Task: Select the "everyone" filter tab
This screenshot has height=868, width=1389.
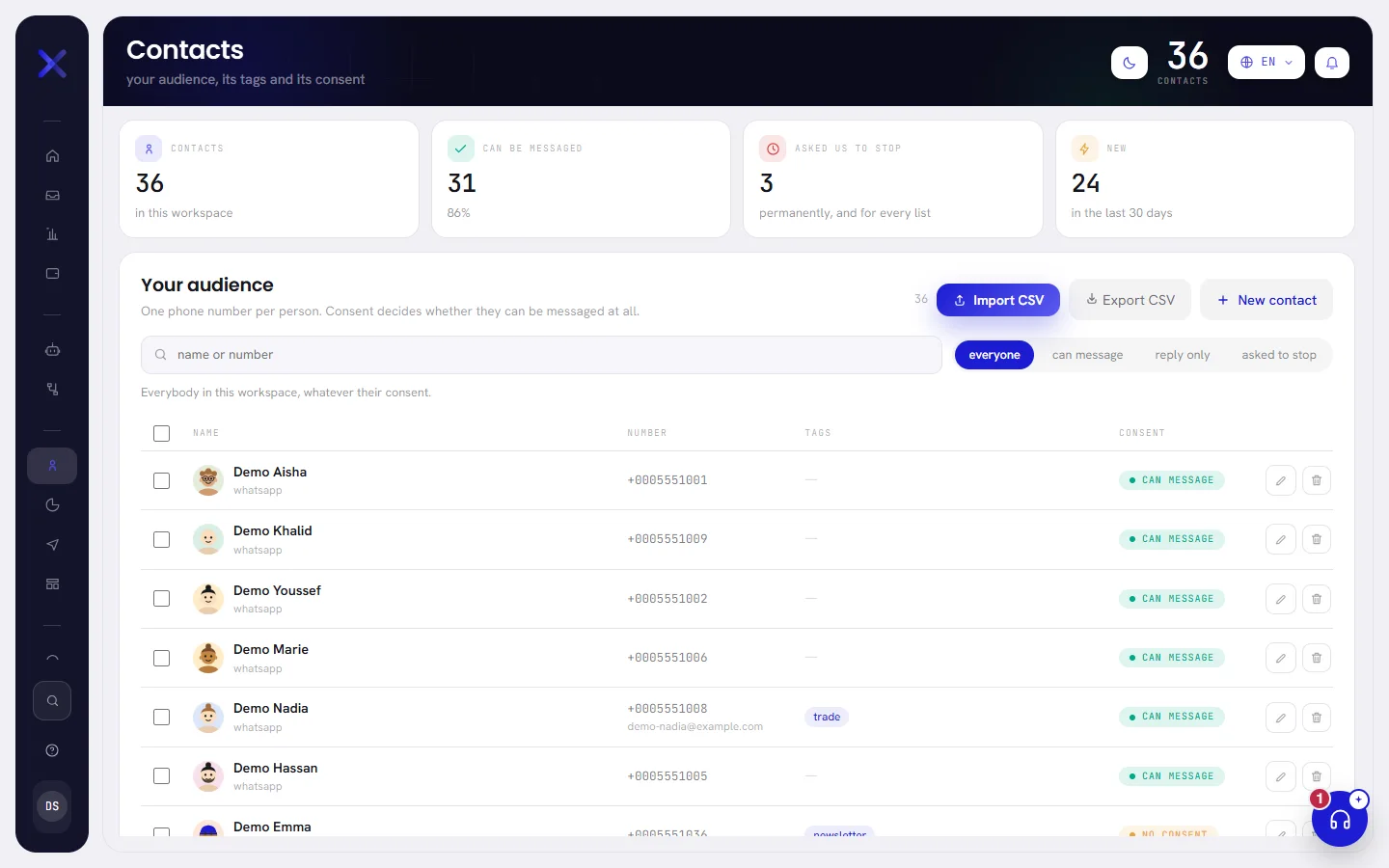Action: coord(994,355)
